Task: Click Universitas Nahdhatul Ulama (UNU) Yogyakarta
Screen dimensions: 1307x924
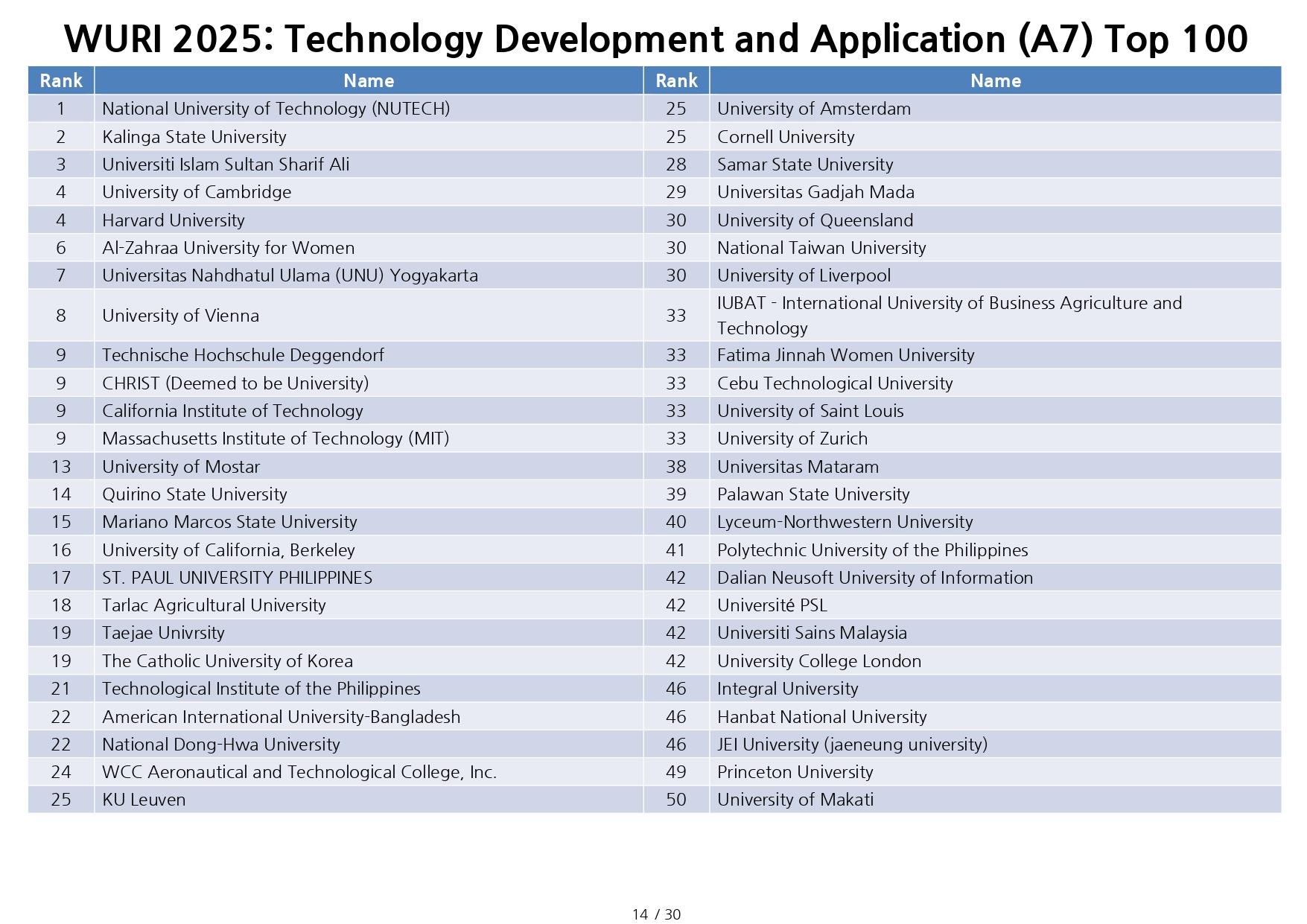Action: [290, 275]
